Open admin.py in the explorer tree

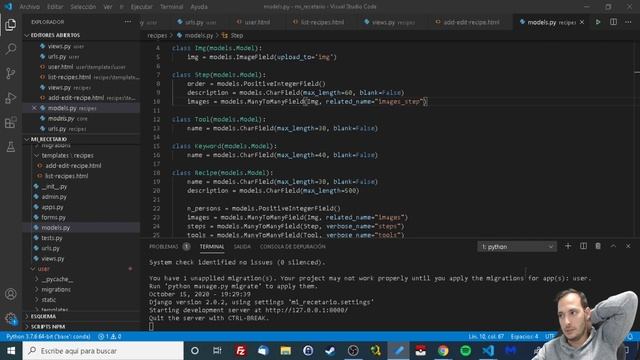tap(54, 197)
